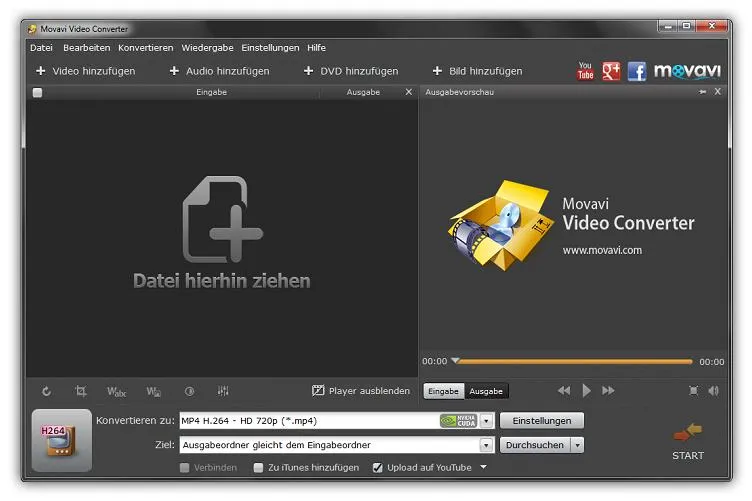The width and height of the screenshot is (752, 501).
Task: Click the volume speaker icon
Action: [714, 391]
